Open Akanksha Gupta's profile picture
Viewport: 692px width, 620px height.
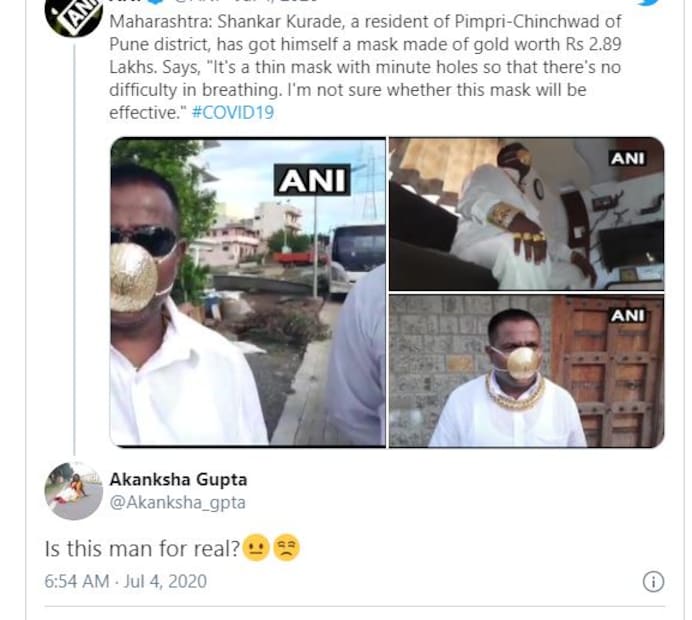coord(74,491)
